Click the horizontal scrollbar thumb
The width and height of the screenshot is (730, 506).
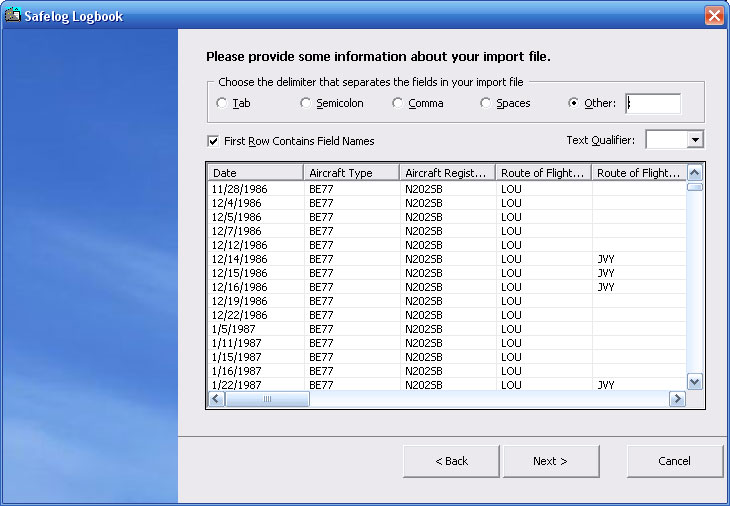[267, 399]
